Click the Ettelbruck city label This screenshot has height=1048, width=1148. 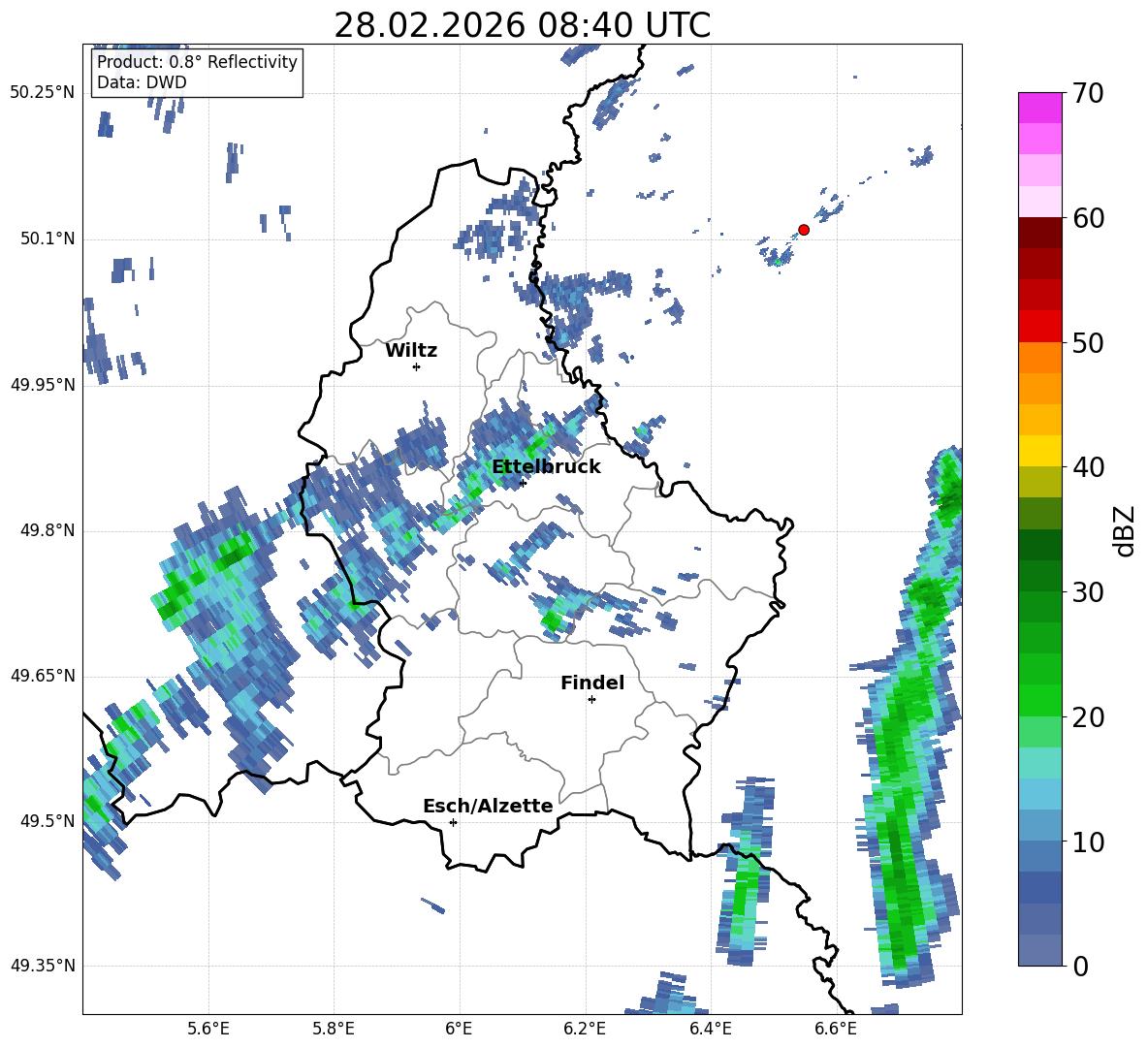click(546, 467)
